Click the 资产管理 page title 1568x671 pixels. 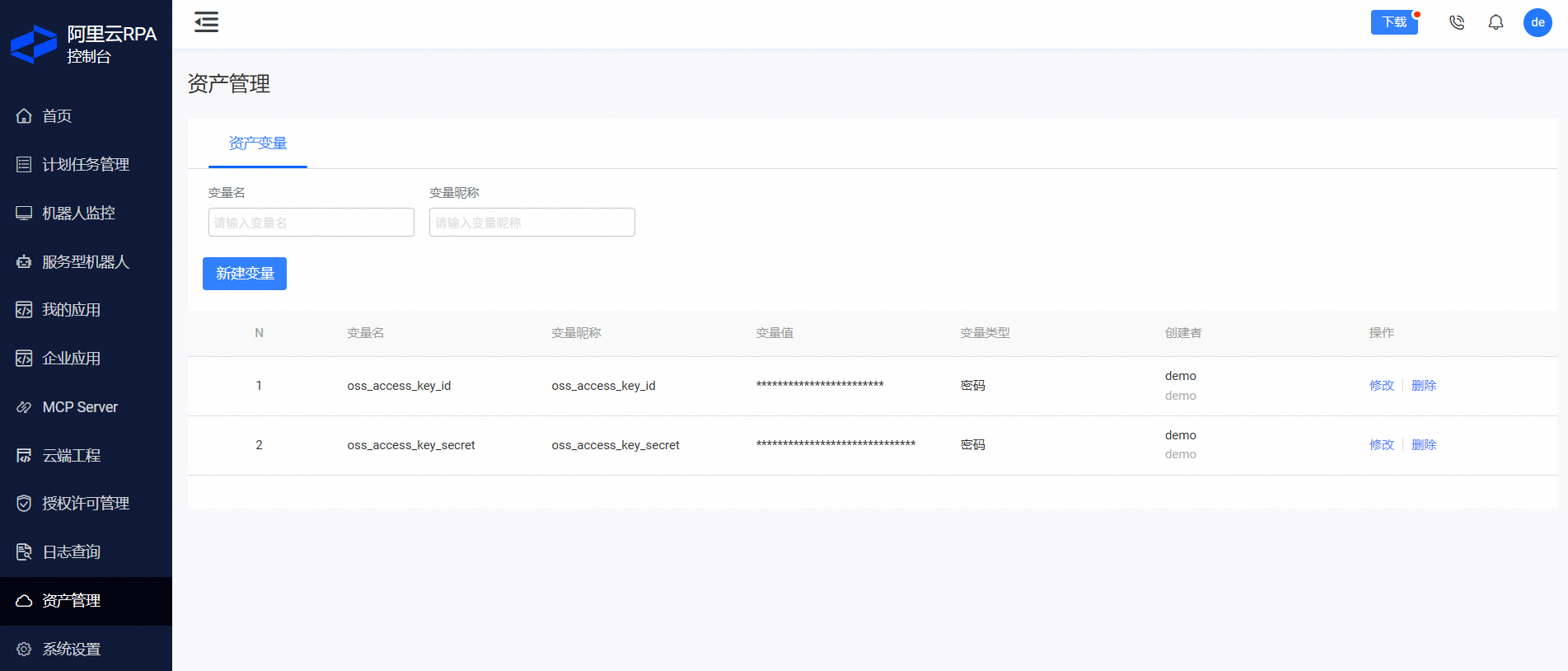(229, 84)
